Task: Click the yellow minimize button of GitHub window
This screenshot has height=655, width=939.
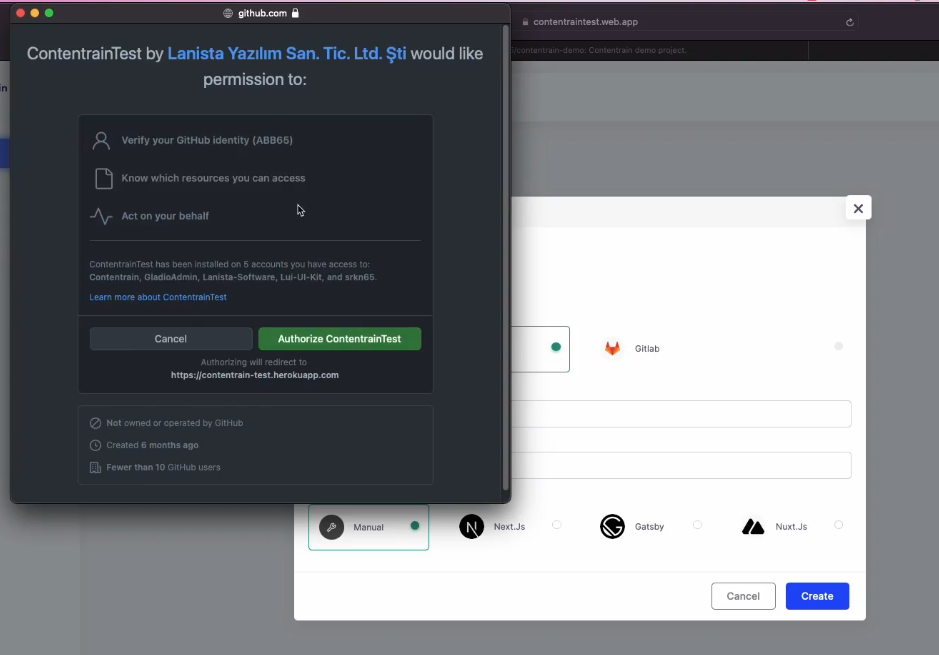Action: (35, 13)
